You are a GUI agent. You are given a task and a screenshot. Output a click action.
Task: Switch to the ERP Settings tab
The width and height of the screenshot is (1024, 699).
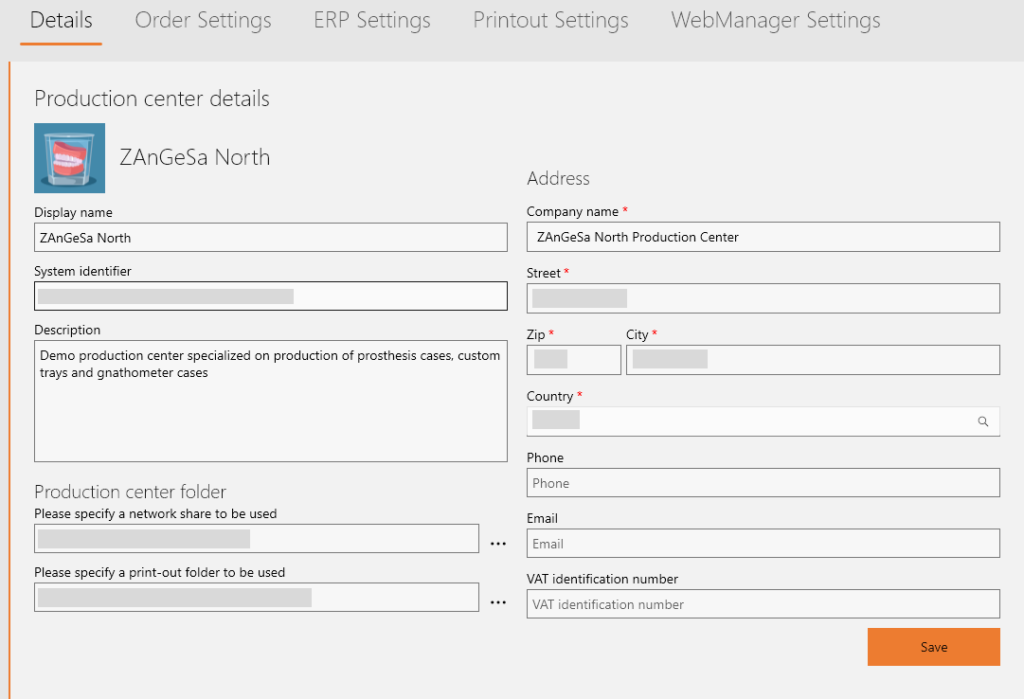(x=372, y=20)
